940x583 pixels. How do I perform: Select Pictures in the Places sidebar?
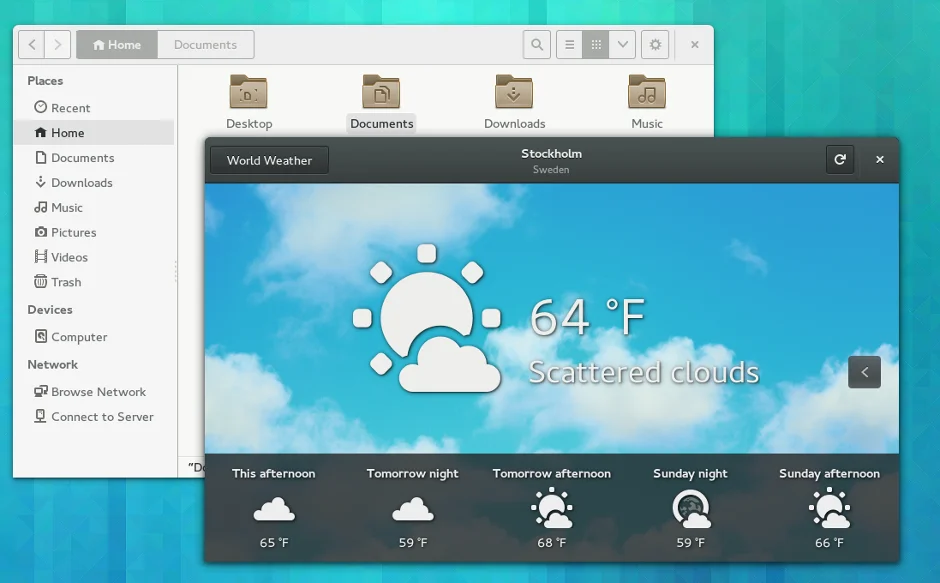click(x=74, y=232)
